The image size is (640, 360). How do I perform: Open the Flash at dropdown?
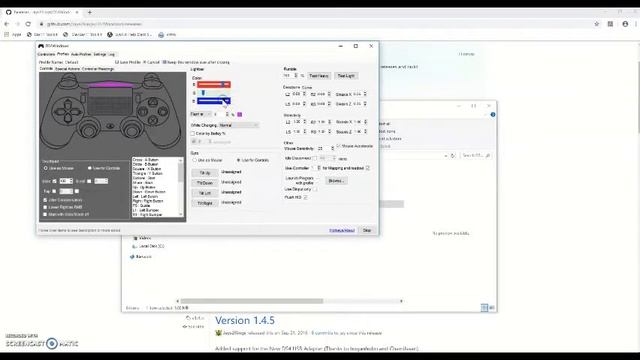(201, 114)
